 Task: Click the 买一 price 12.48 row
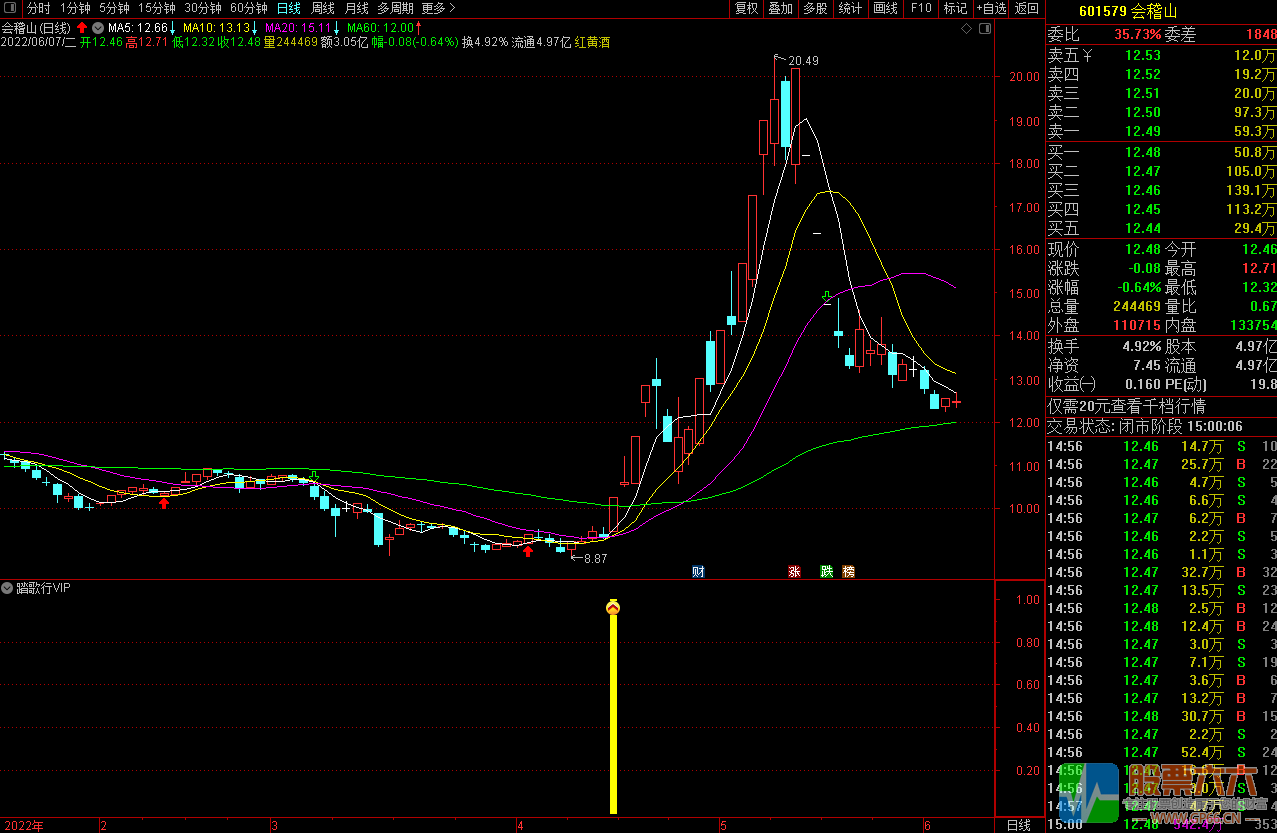pyautogui.click(x=1161, y=152)
